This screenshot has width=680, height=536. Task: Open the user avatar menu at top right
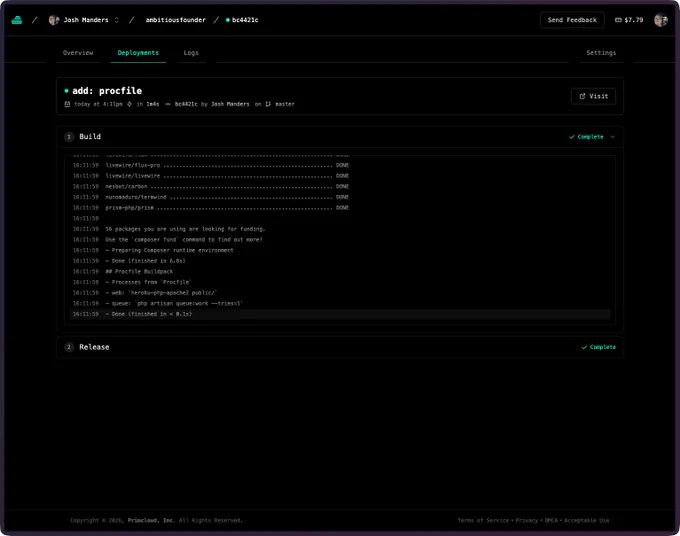pos(661,20)
